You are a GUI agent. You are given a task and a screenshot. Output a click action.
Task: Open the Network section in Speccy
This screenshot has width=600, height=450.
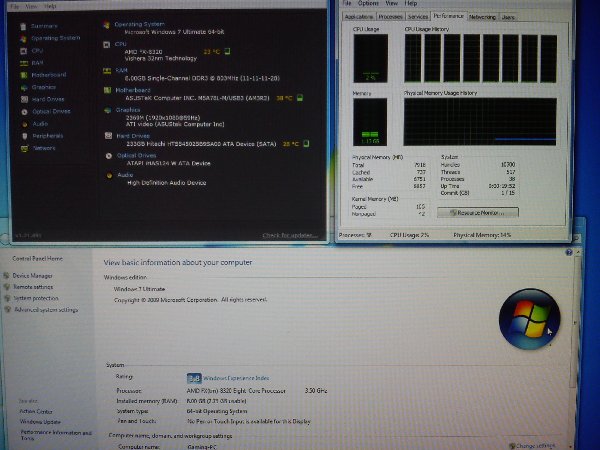tap(44, 148)
